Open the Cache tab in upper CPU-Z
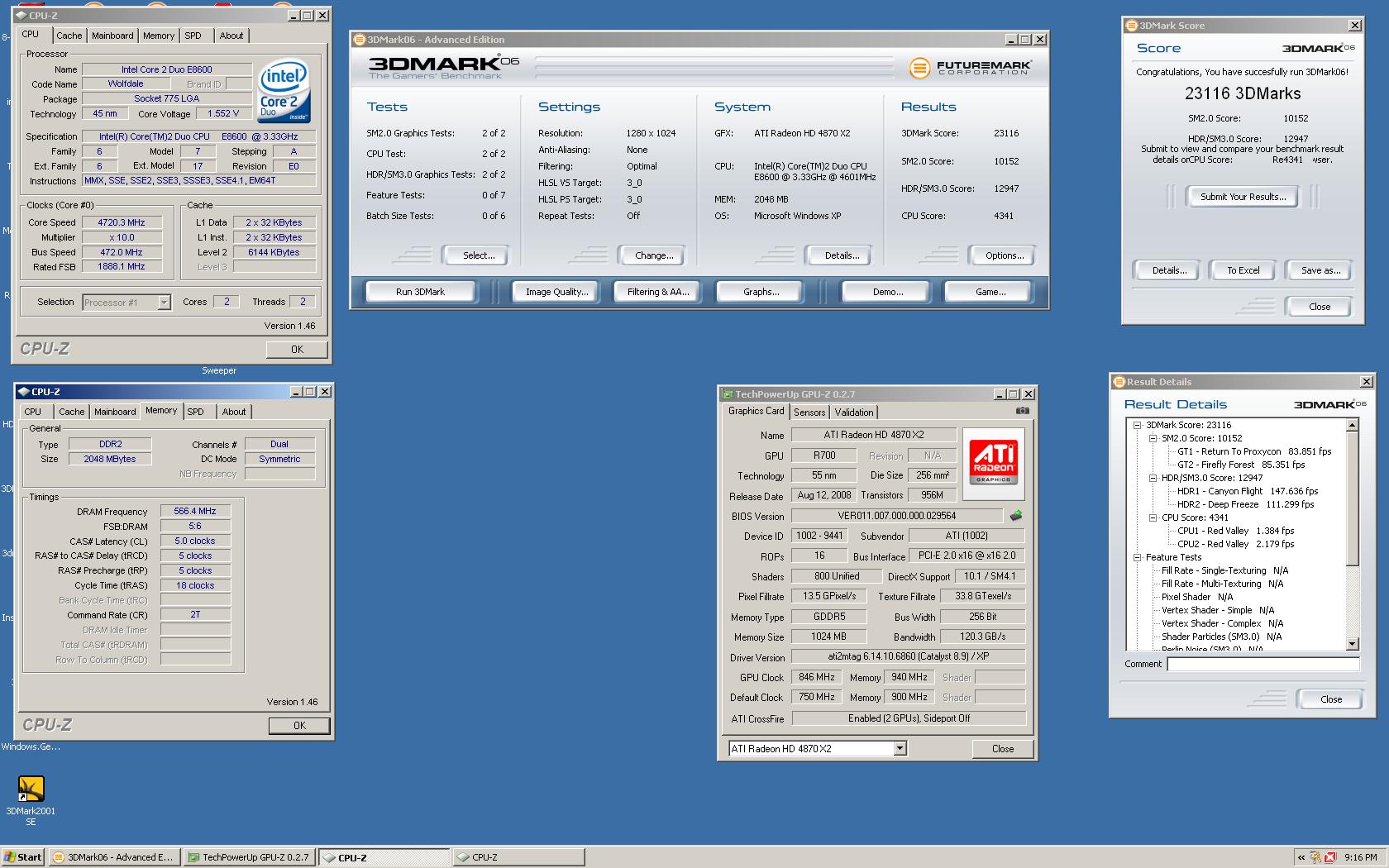The image size is (1389, 868). click(69, 36)
